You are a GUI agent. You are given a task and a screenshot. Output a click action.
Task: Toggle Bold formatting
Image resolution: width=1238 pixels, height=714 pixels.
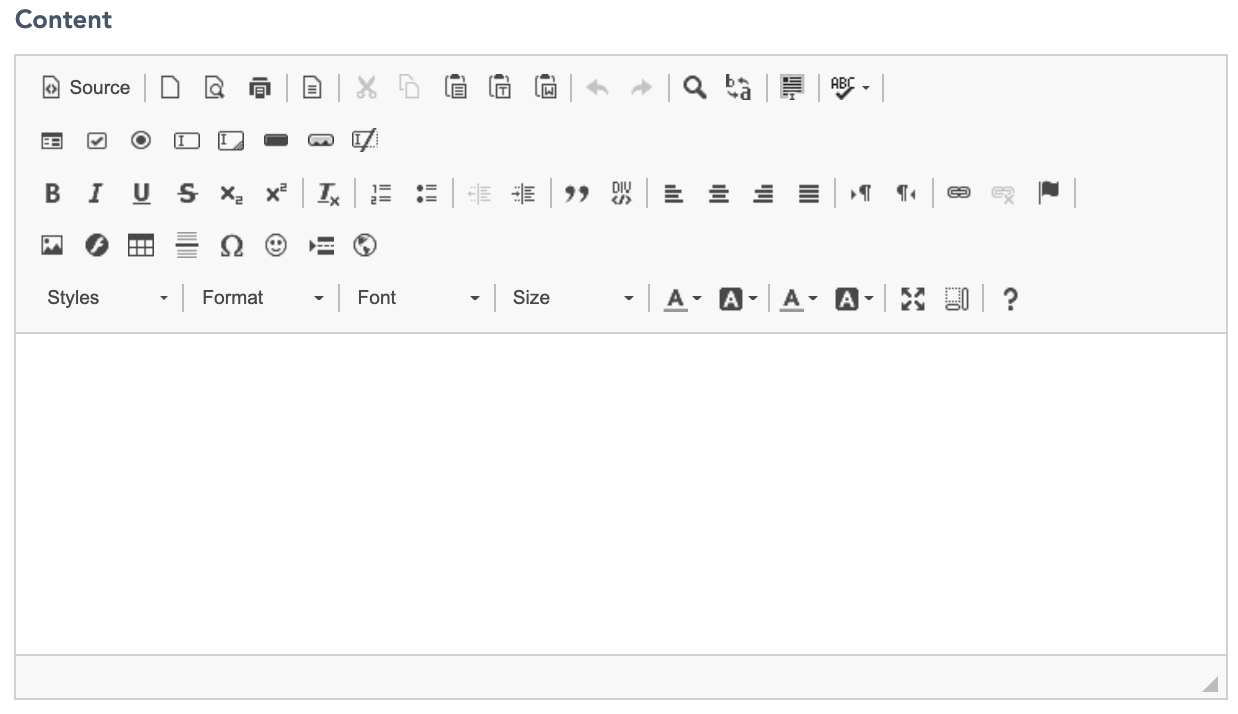coord(52,194)
